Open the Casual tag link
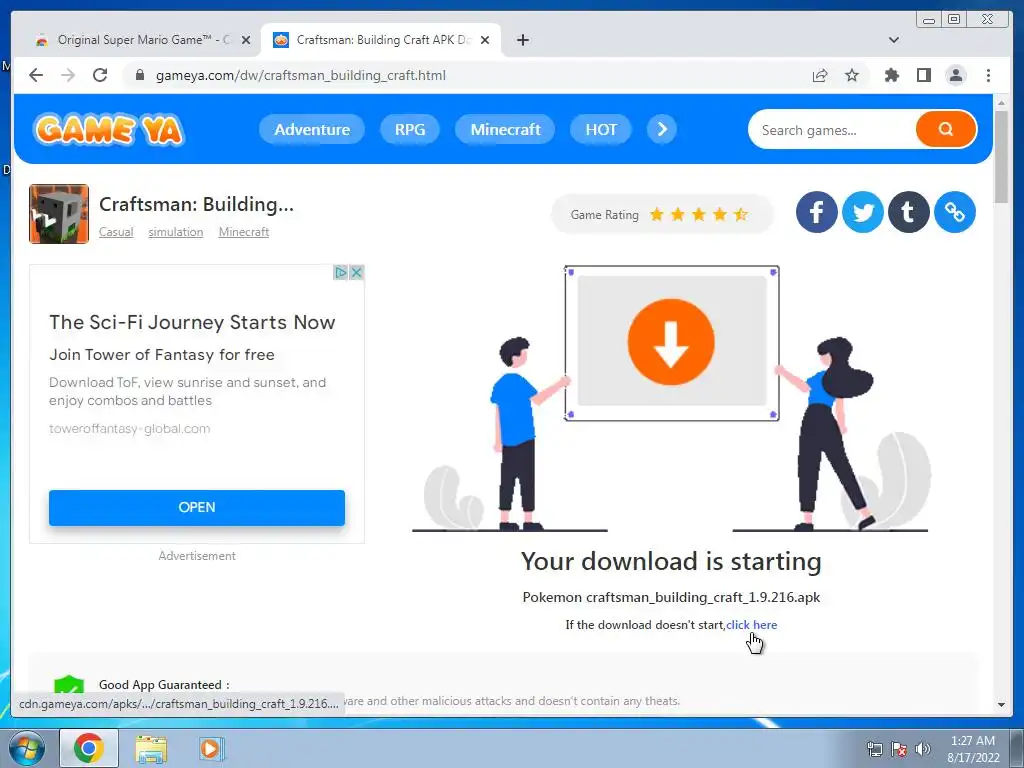 pos(116,232)
